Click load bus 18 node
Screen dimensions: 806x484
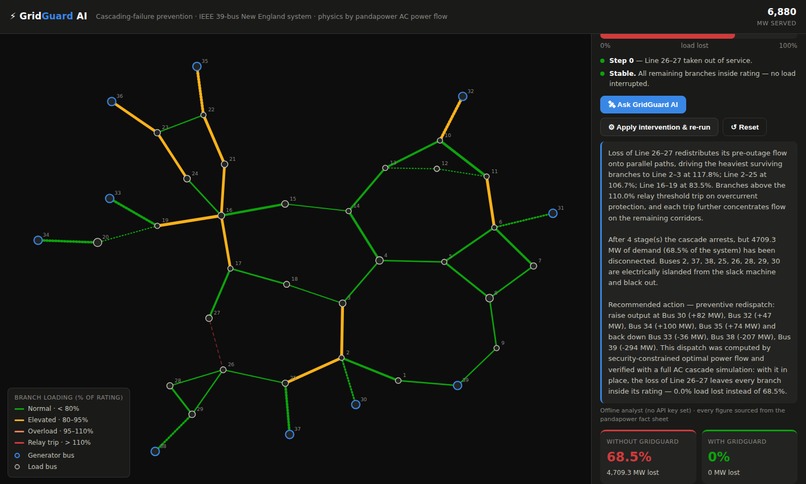[x=287, y=284]
